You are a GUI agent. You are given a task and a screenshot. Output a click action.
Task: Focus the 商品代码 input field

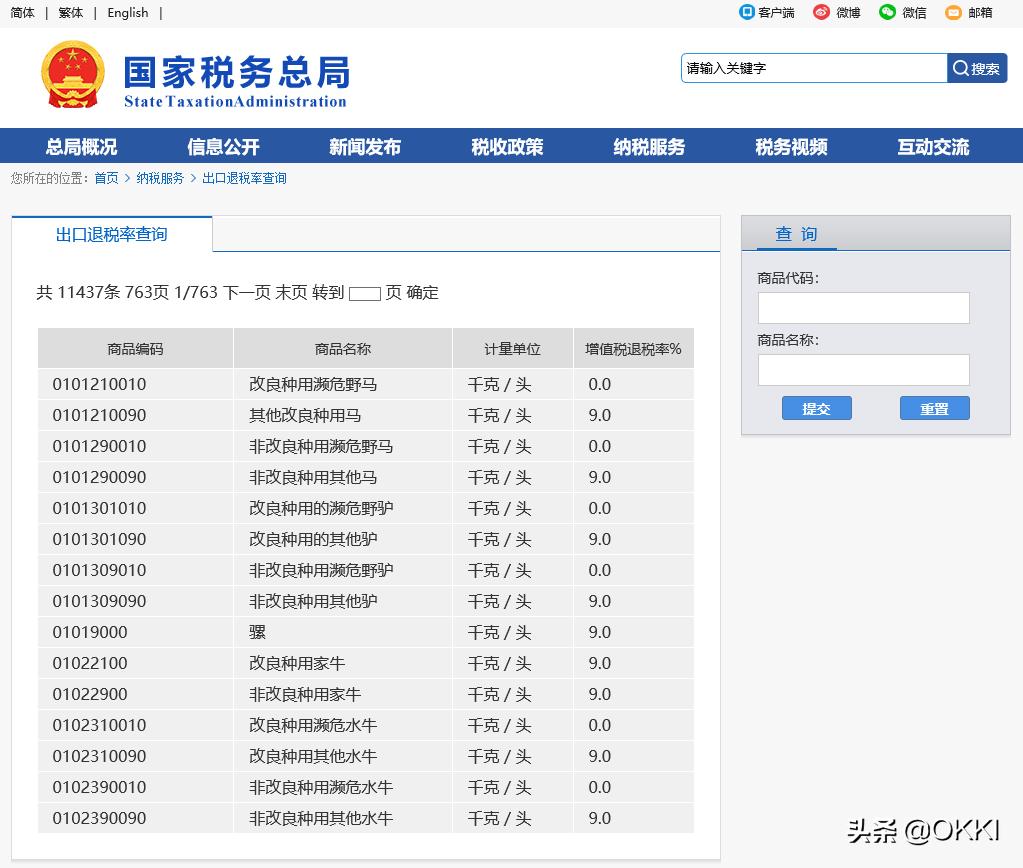pyautogui.click(x=863, y=308)
